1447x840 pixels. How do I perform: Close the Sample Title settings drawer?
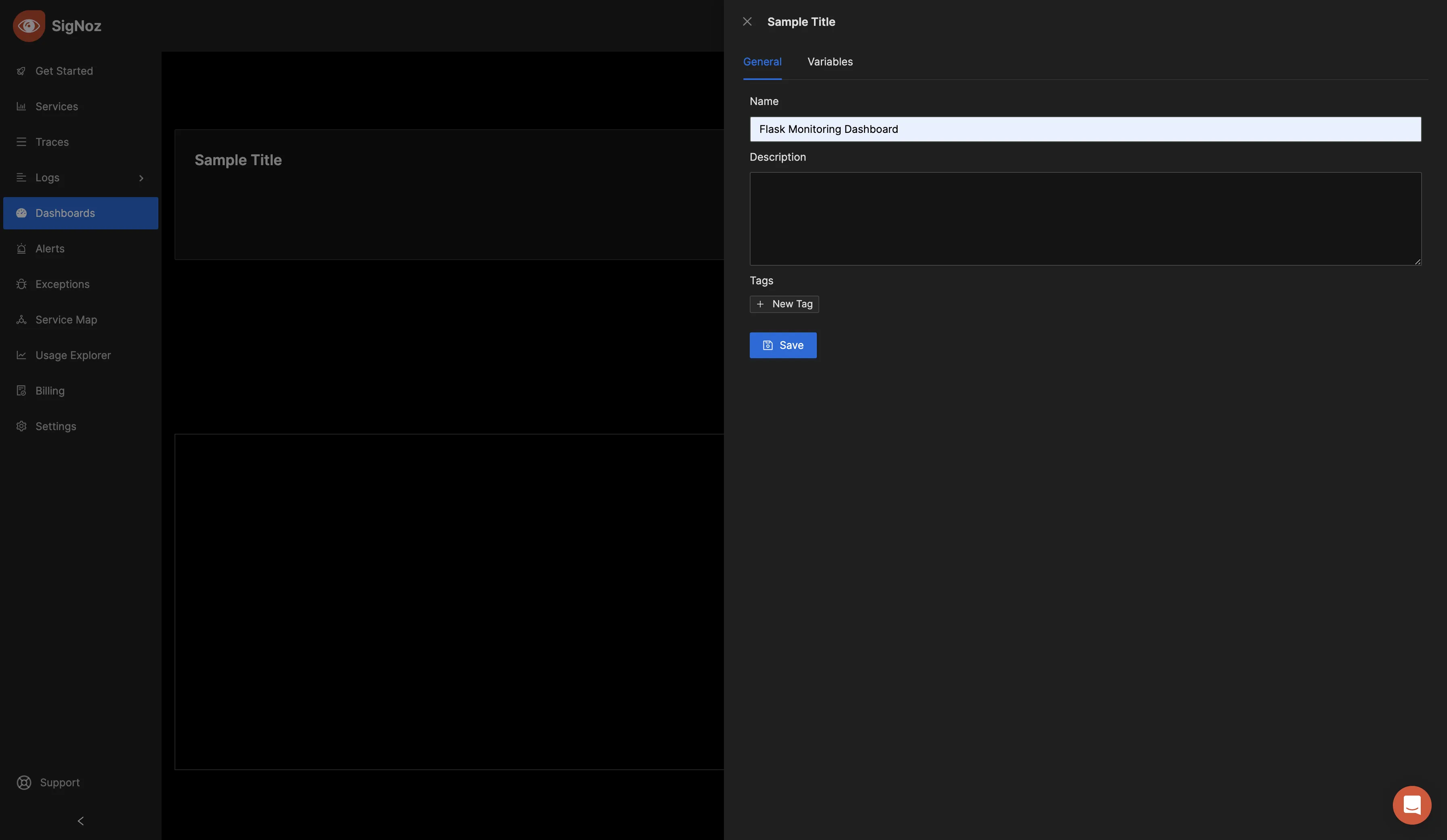[747, 22]
